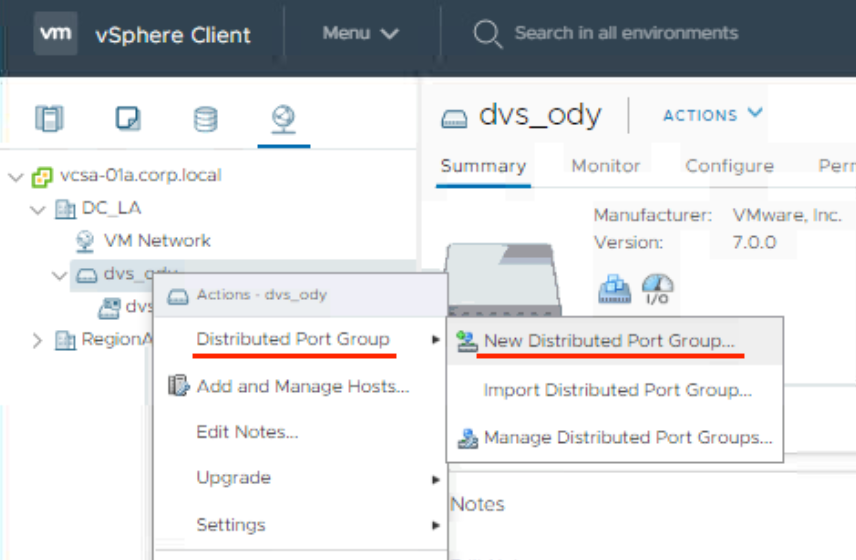Click the RegionA datacenter icon
Viewport: 856px width, 560px height.
click(x=66, y=341)
